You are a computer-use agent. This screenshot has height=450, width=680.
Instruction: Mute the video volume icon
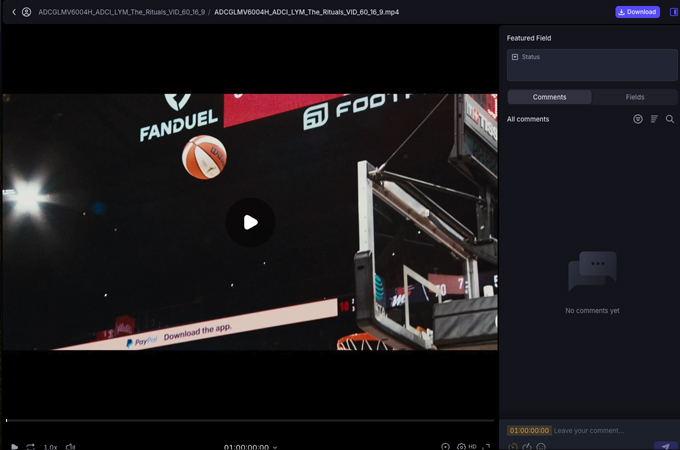point(70,447)
